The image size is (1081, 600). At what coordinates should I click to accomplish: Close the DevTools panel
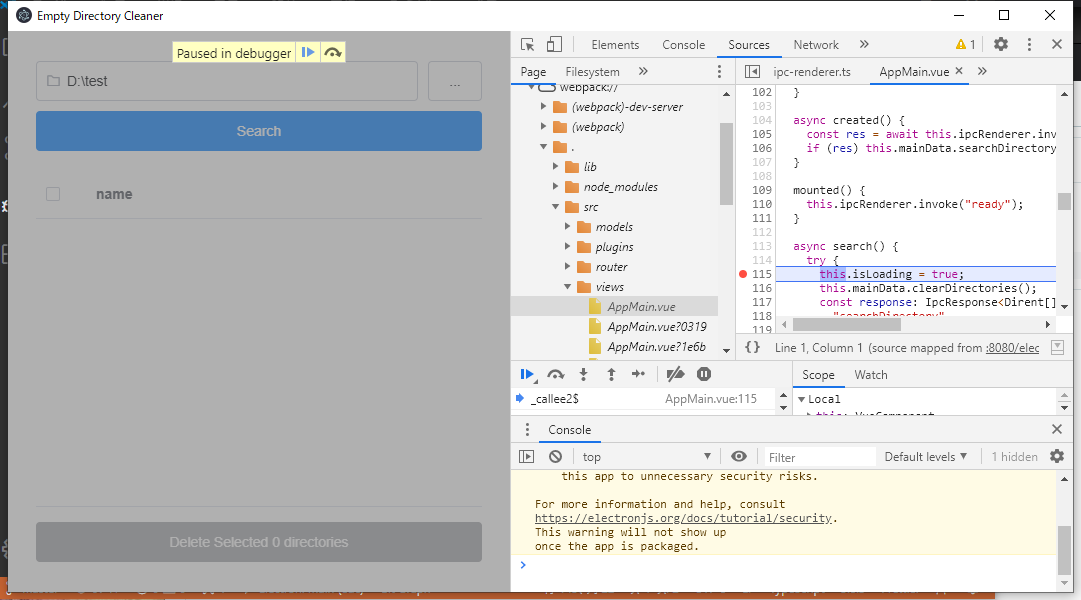tap(1057, 44)
